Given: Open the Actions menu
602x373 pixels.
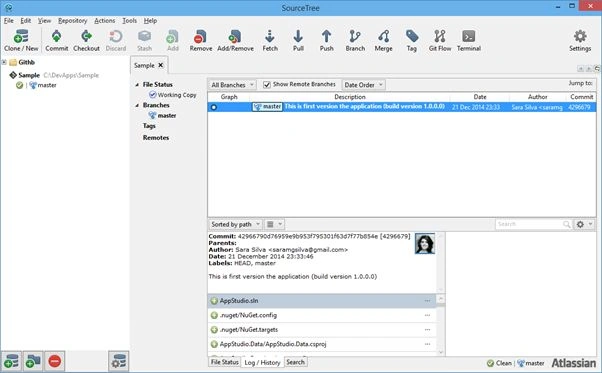Looking at the screenshot, I should pos(104,21).
